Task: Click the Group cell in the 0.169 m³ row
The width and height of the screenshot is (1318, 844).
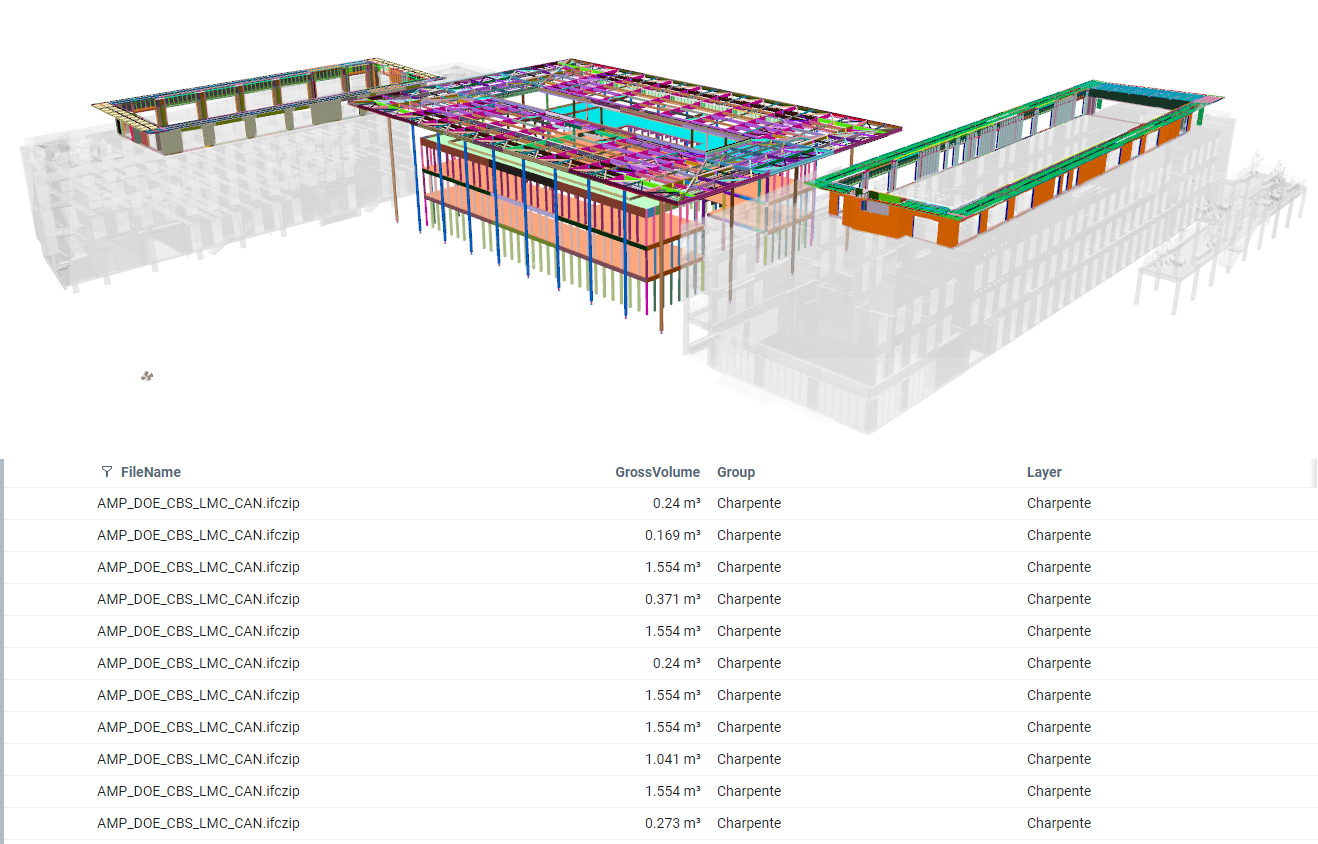Action: coord(749,535)
